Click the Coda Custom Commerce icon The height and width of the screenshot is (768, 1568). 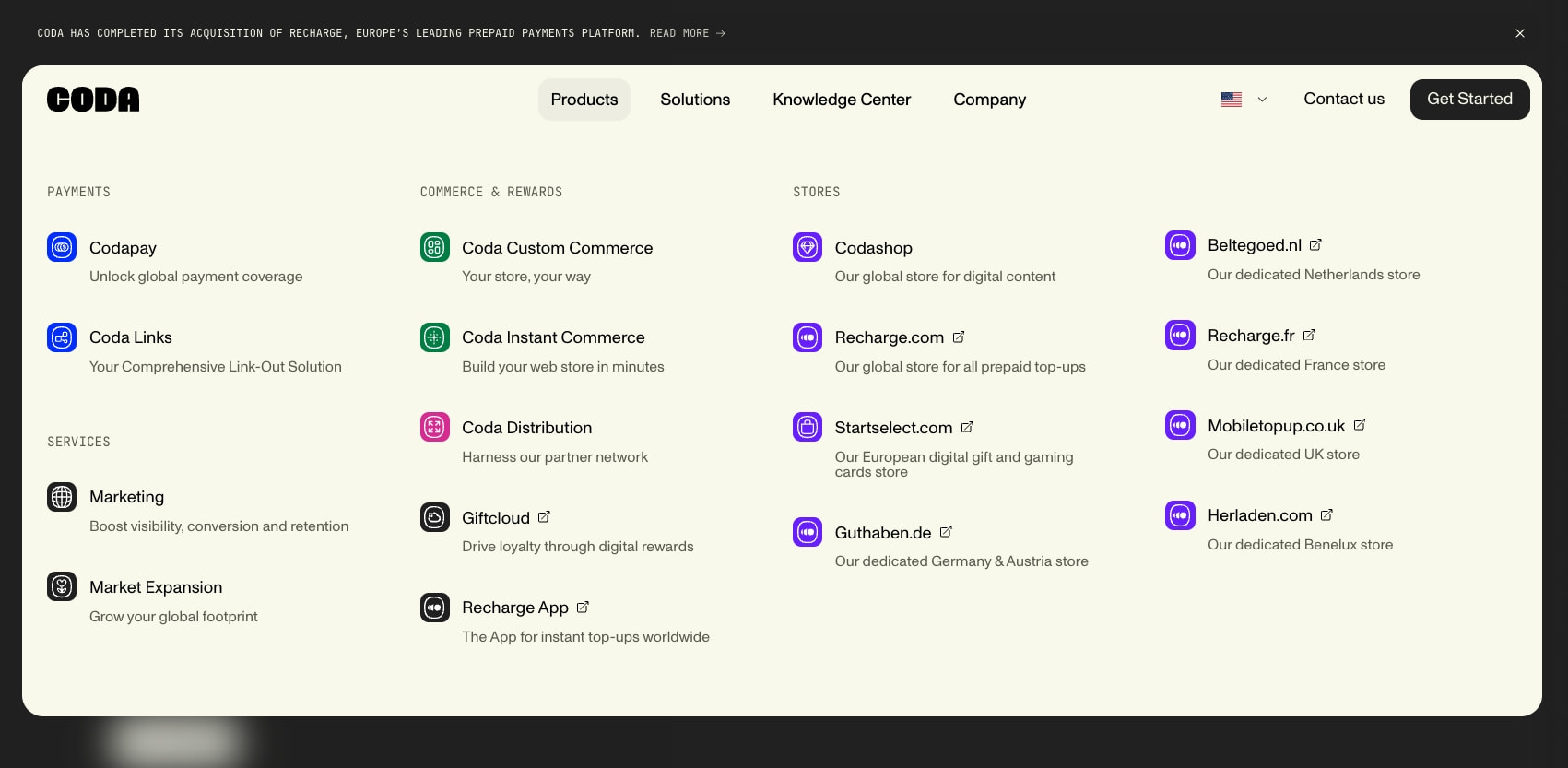point(435,247)
